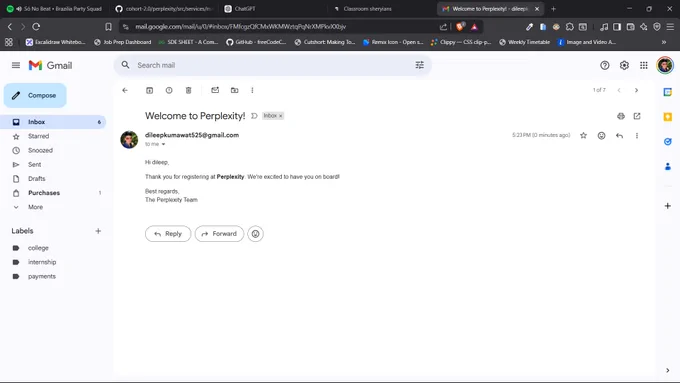Remove the Inbox label tag
Image resolution: width=680 pixels, height=383 pixels.
pos(281,116)
